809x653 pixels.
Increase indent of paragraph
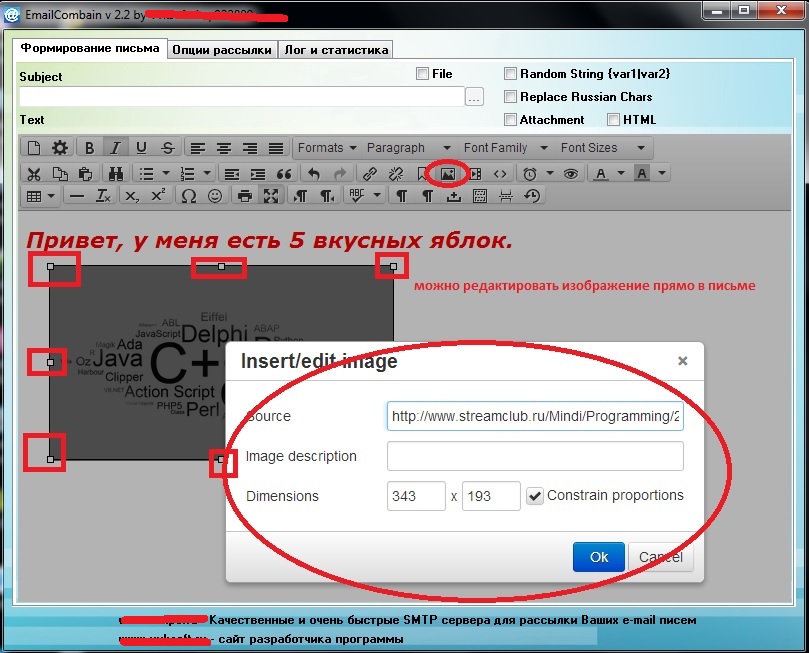click(257, 174)
